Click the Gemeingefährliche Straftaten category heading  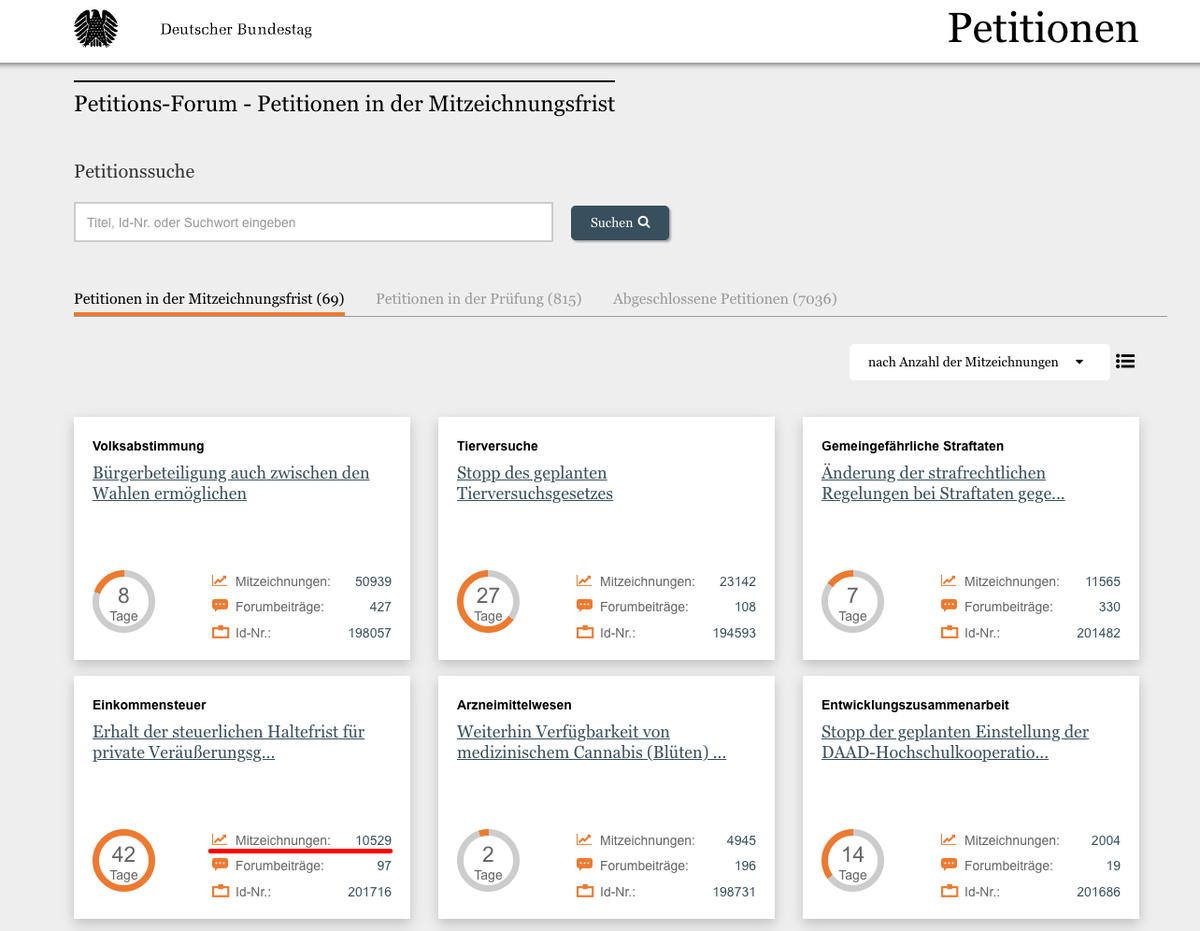pos(913,446)
